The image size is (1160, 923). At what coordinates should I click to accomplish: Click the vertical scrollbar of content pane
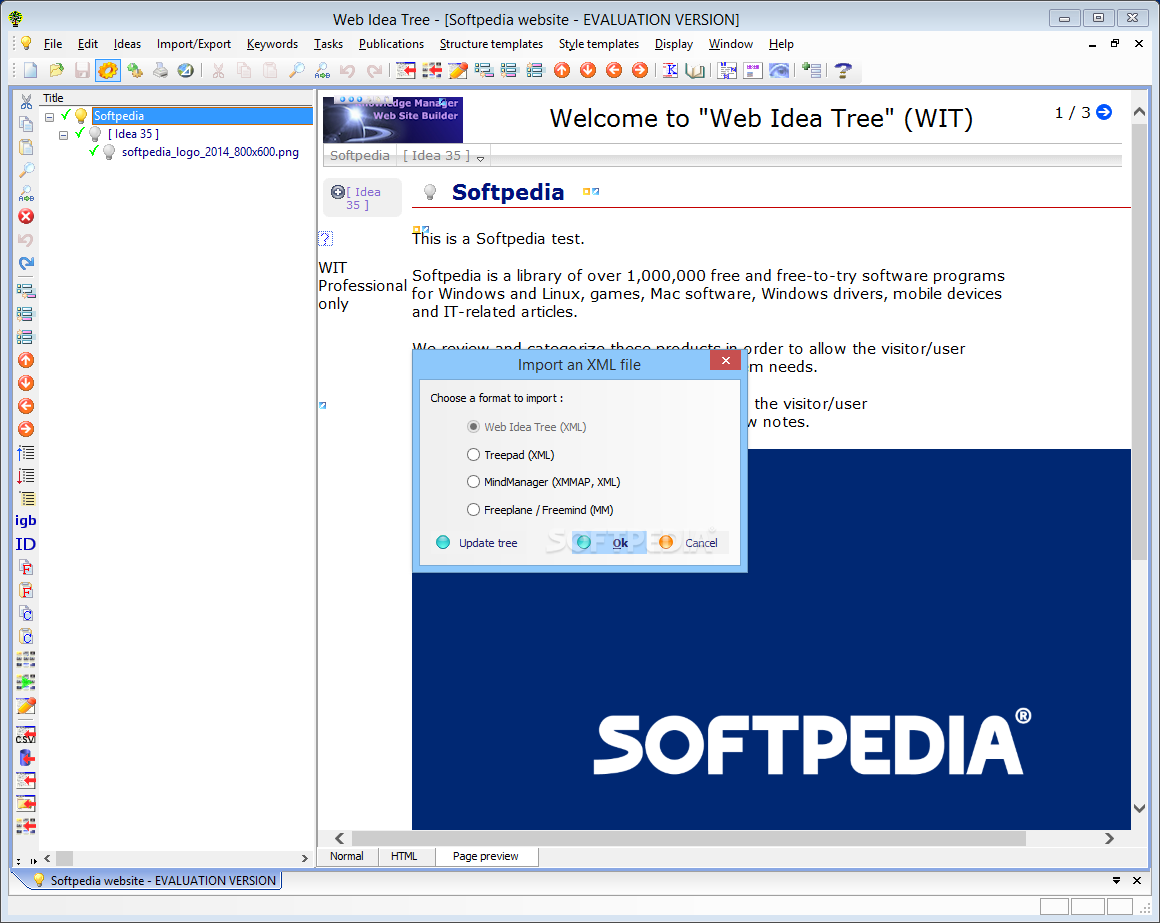click(x=1139, y=340)
